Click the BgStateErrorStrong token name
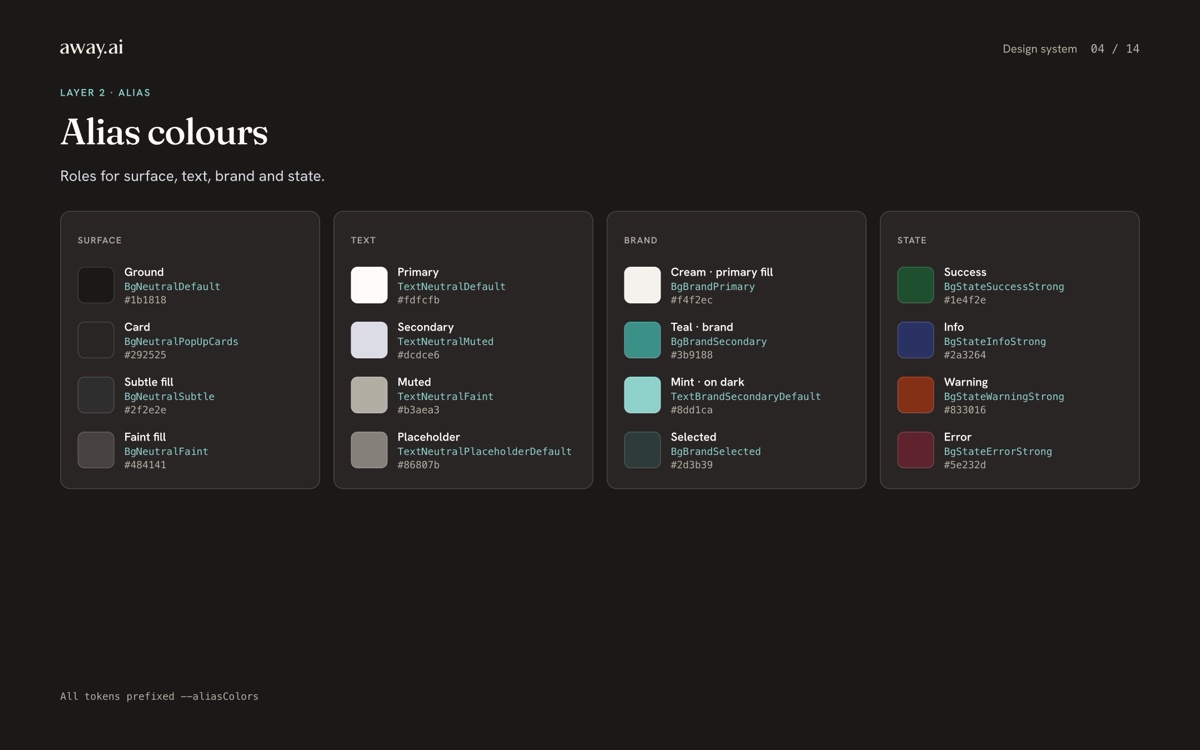The image size is (1200, 750). tap(998, 452)
